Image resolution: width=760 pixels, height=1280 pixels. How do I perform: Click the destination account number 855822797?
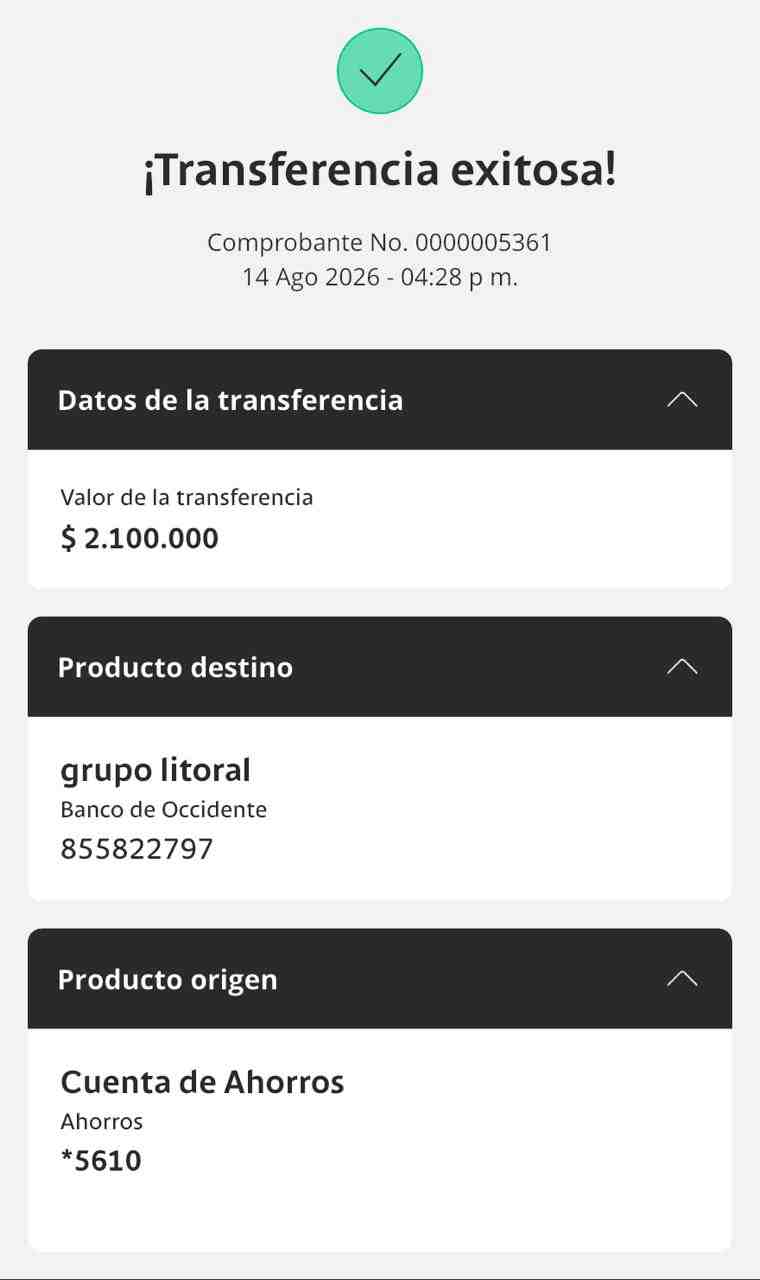tap(137, 849)
